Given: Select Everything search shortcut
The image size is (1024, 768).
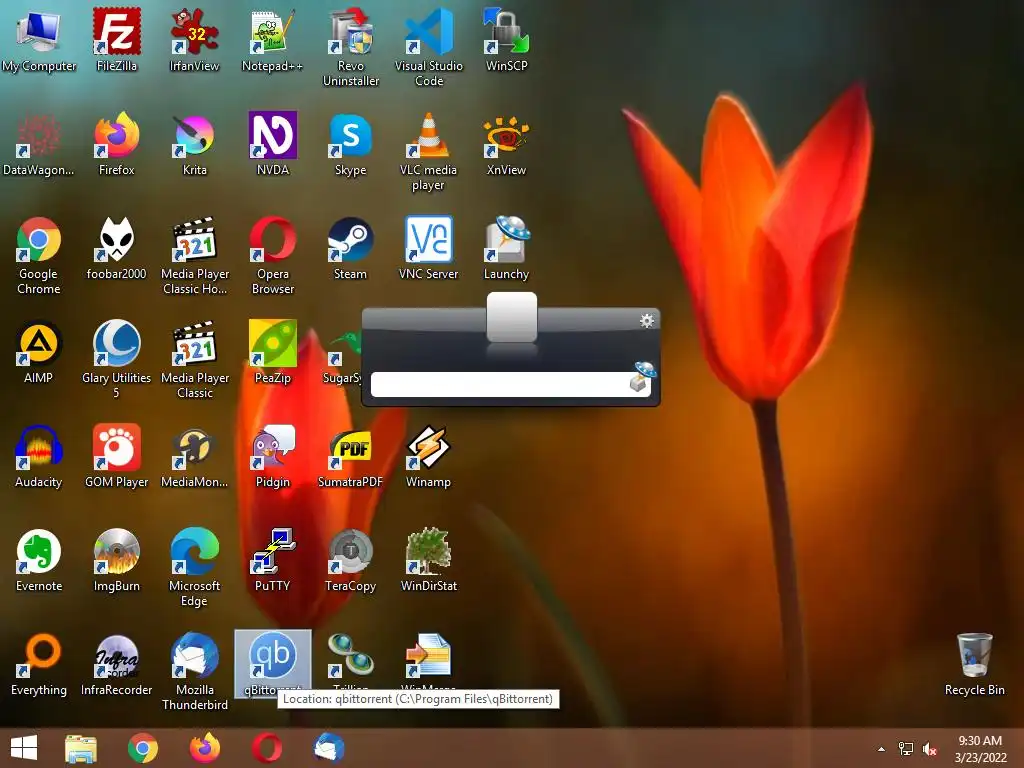Looking at the screenshot, I should [39, 664].
